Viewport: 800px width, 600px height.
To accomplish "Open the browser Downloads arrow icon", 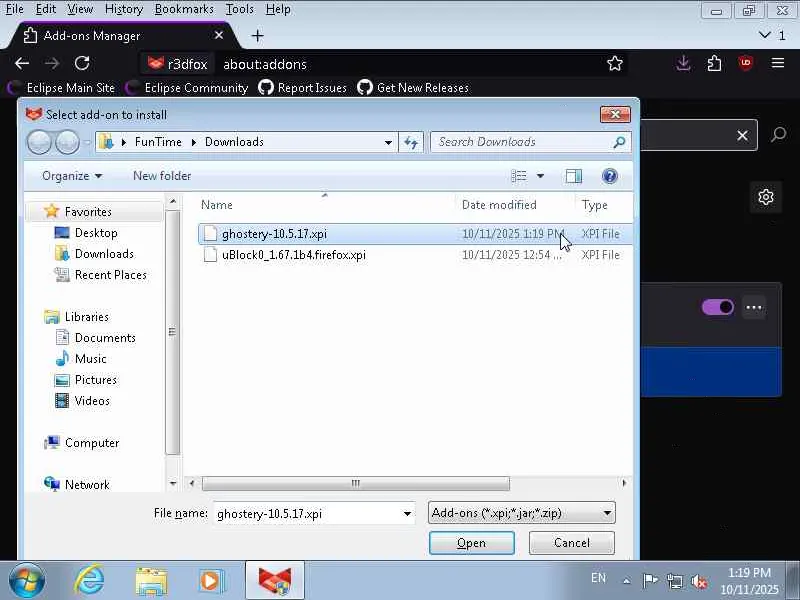I will [x=683, y=63].
